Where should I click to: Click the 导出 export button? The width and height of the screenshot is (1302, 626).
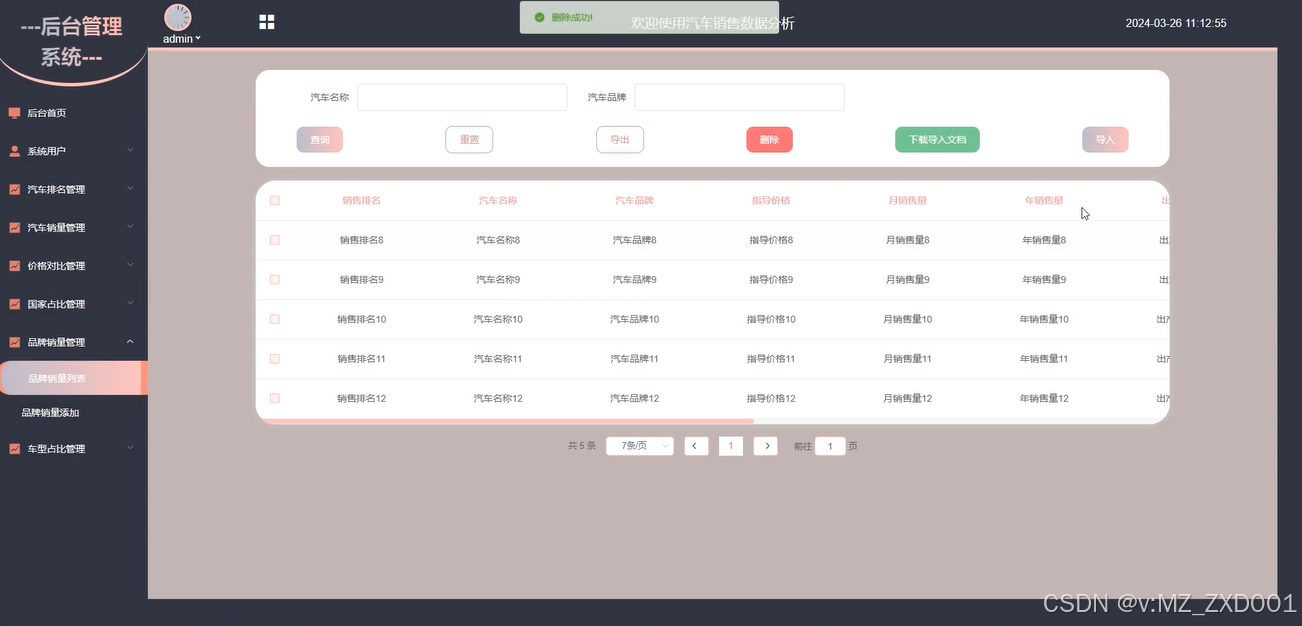tap(620, 140)
